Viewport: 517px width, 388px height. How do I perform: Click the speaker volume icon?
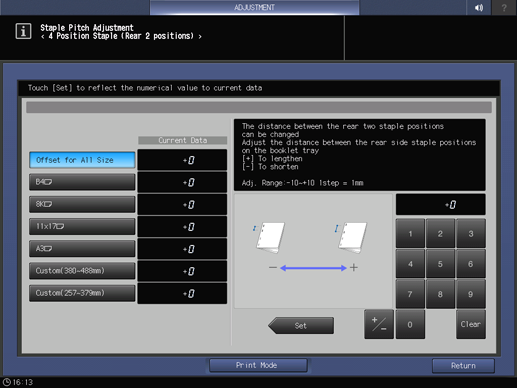[479, 7]
